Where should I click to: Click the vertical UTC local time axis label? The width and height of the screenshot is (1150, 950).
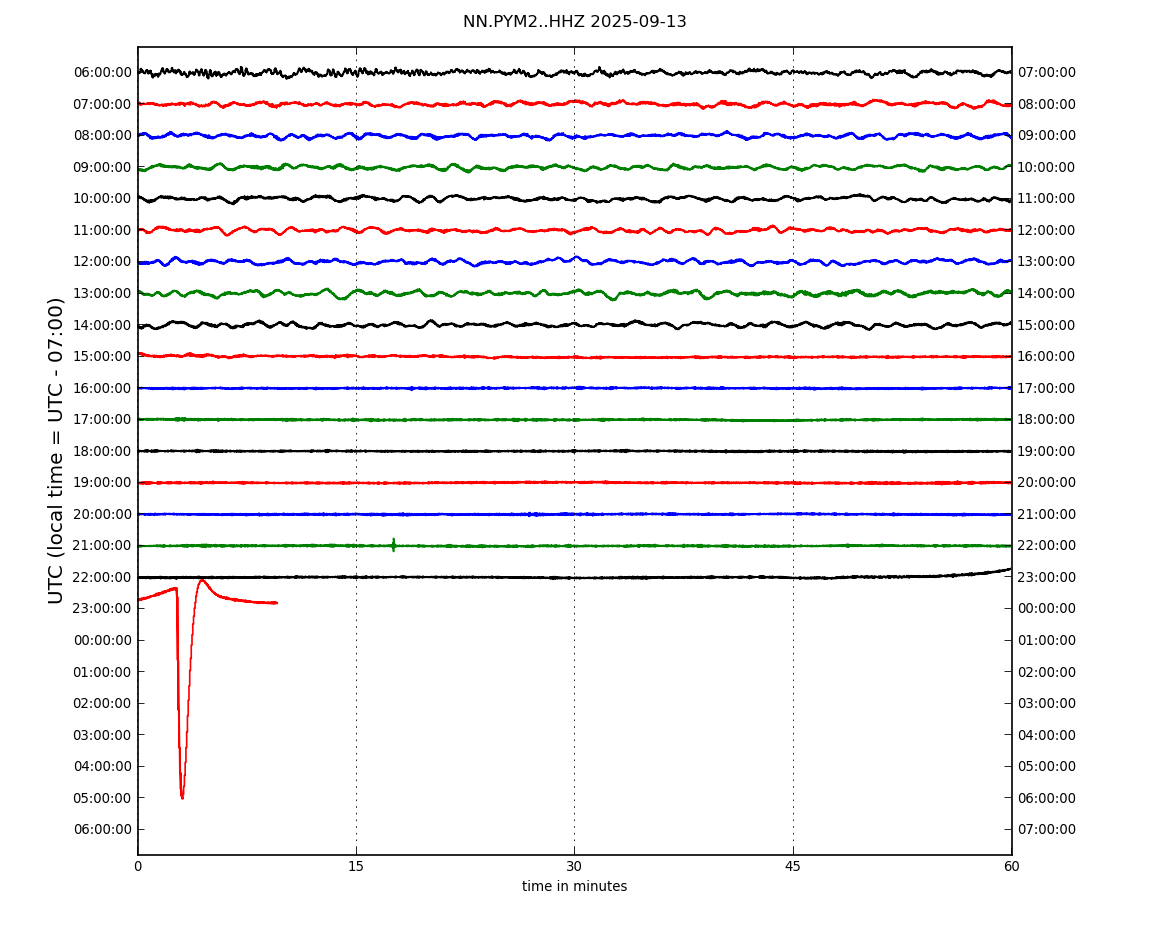point(56,450)
